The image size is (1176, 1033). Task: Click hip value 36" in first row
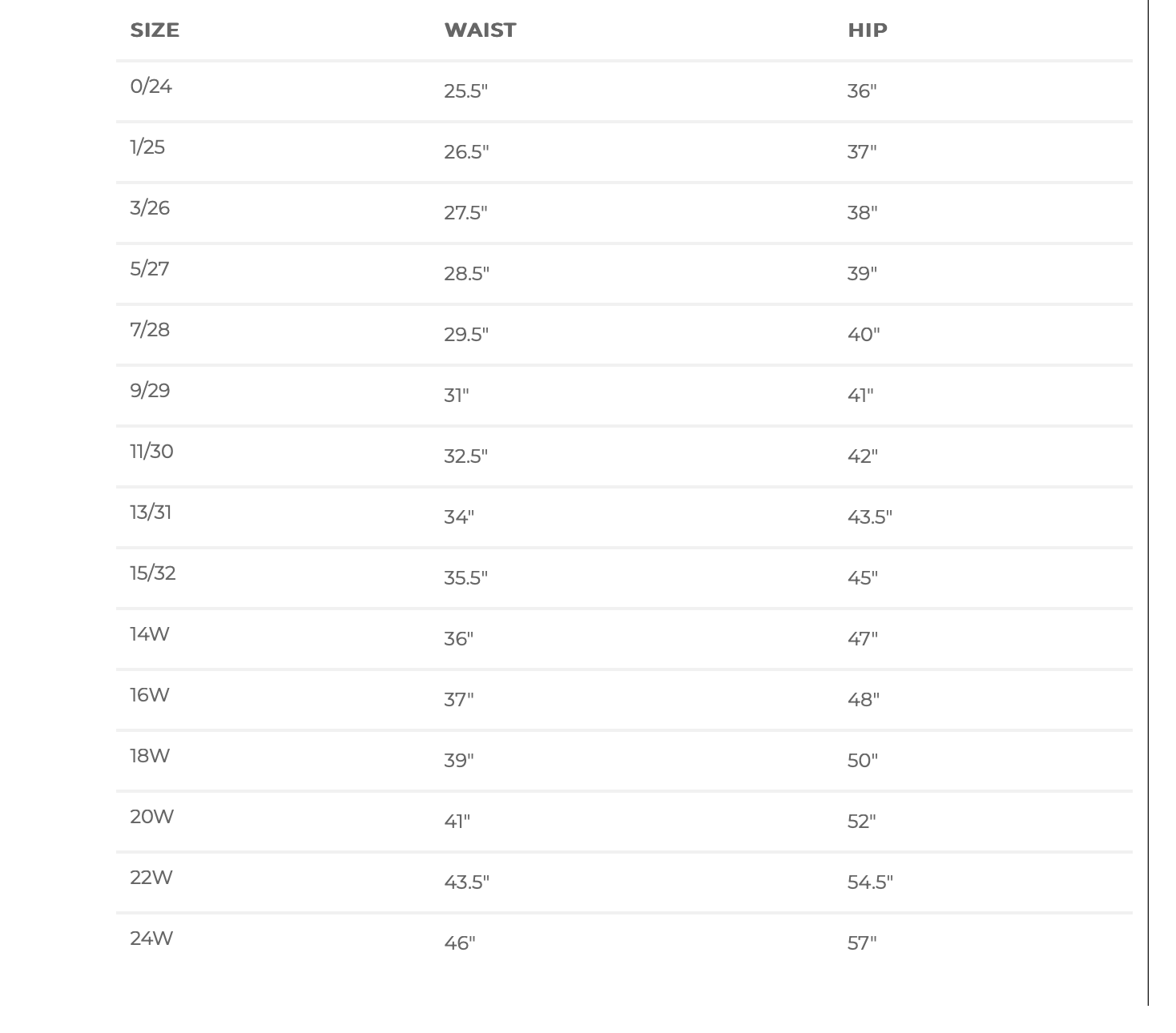tap(862, 91)
